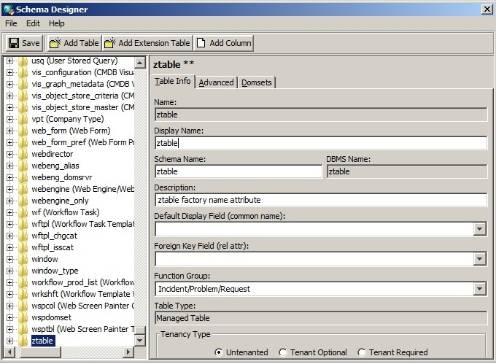Open Foreign Key Field dropdown
496x364 pixels.
tap(479, 259)
